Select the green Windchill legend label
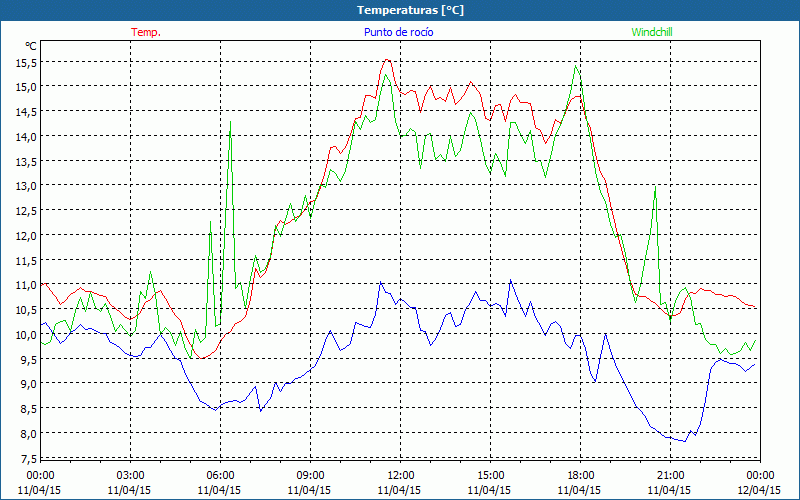The height and width of the screenshot is (500, 800). pyautogui.click(x=652, y=32)
